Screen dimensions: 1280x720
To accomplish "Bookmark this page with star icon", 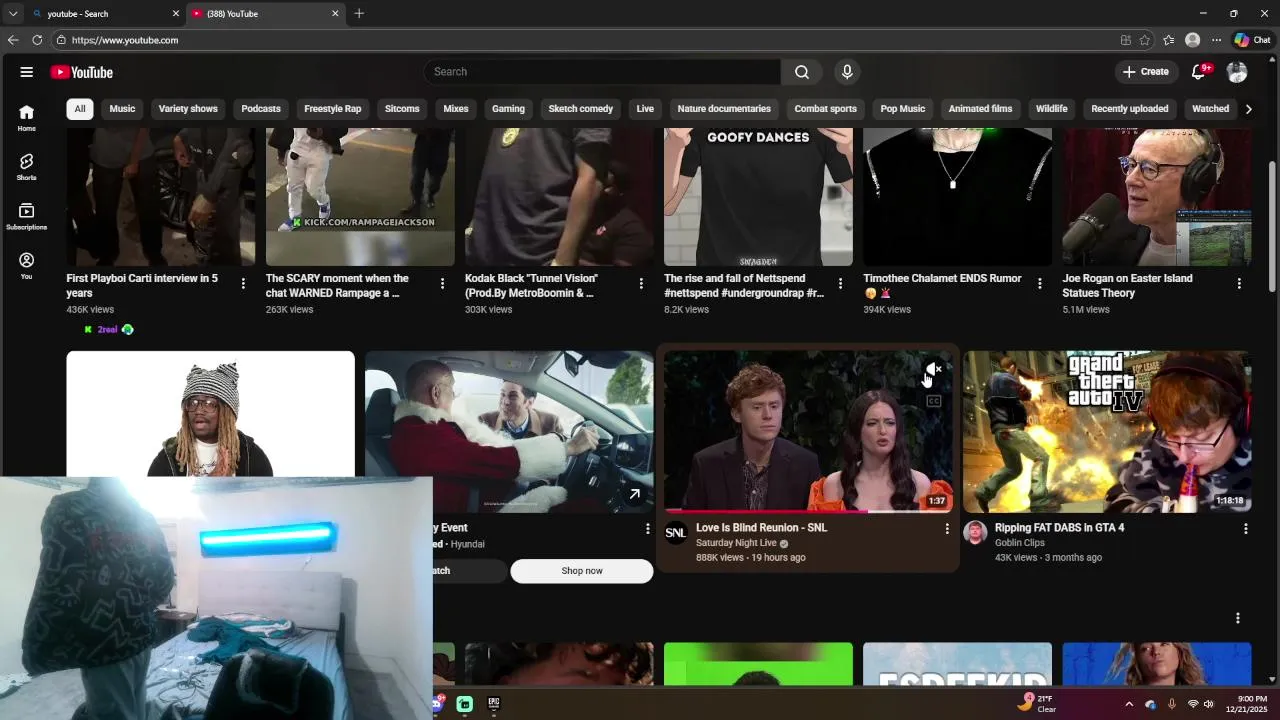I will (x=1145, y=40).
